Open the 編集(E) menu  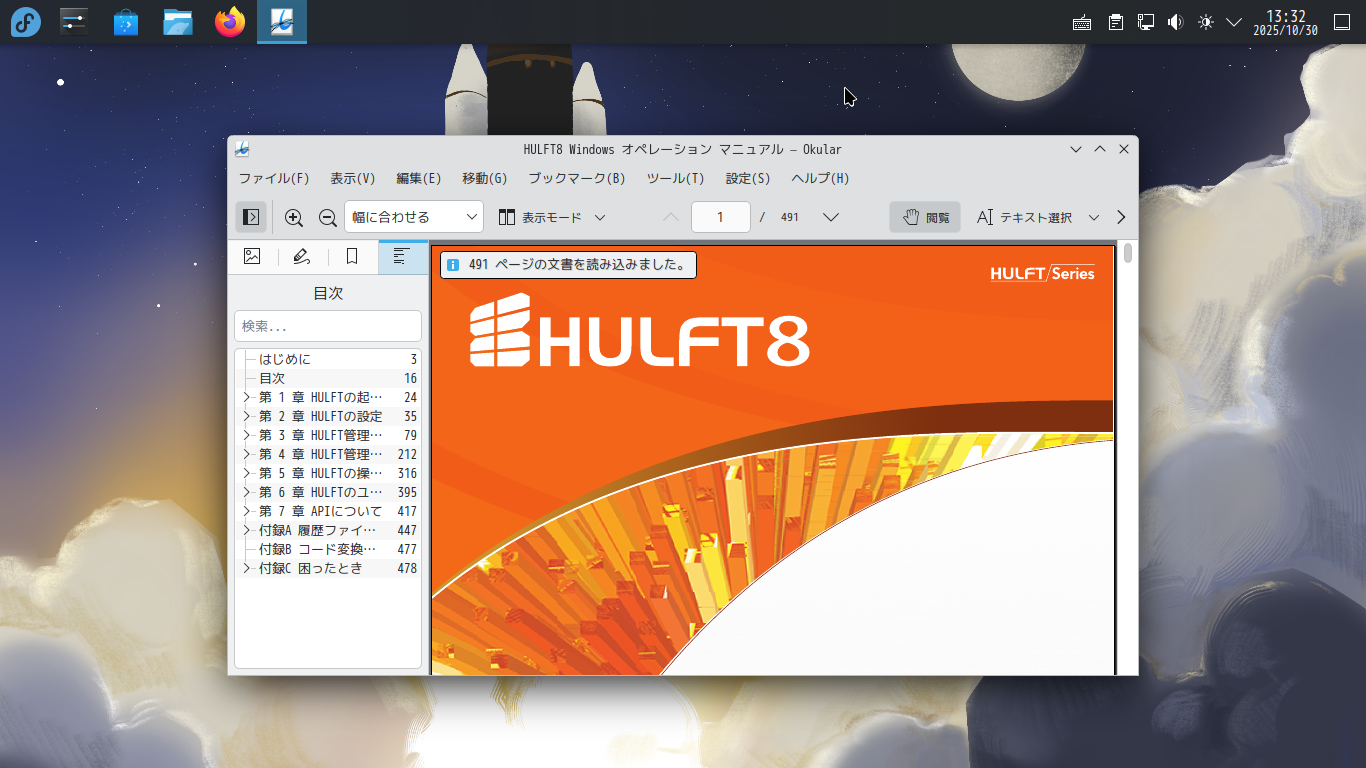point(419,179)
